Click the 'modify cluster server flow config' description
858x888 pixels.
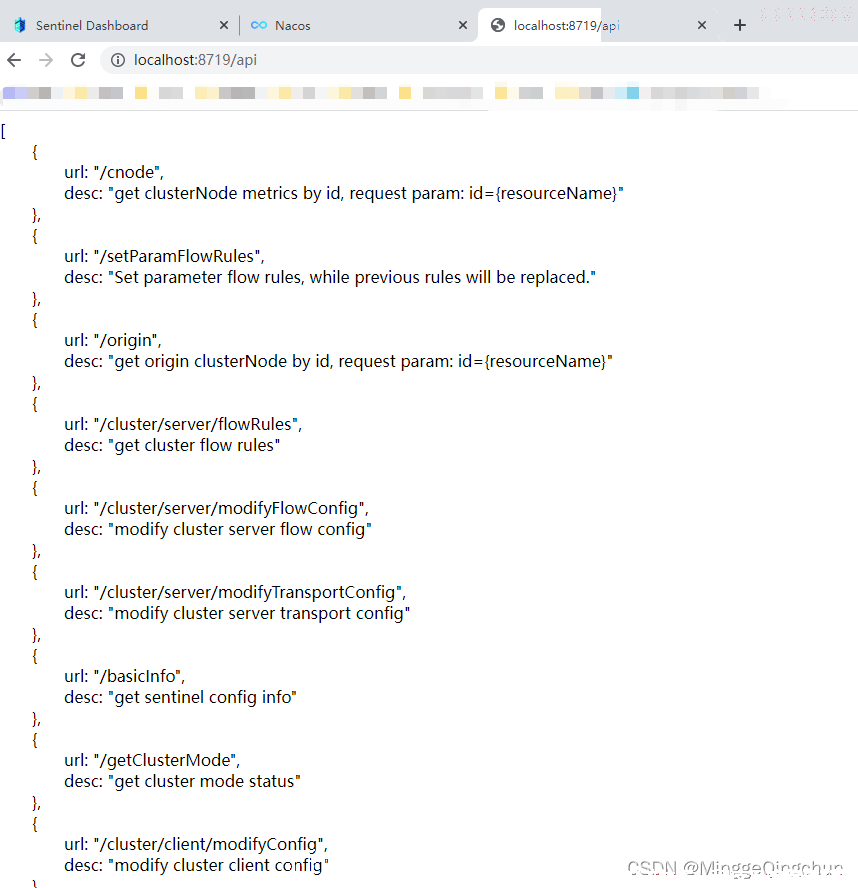(x=218, y=530)
